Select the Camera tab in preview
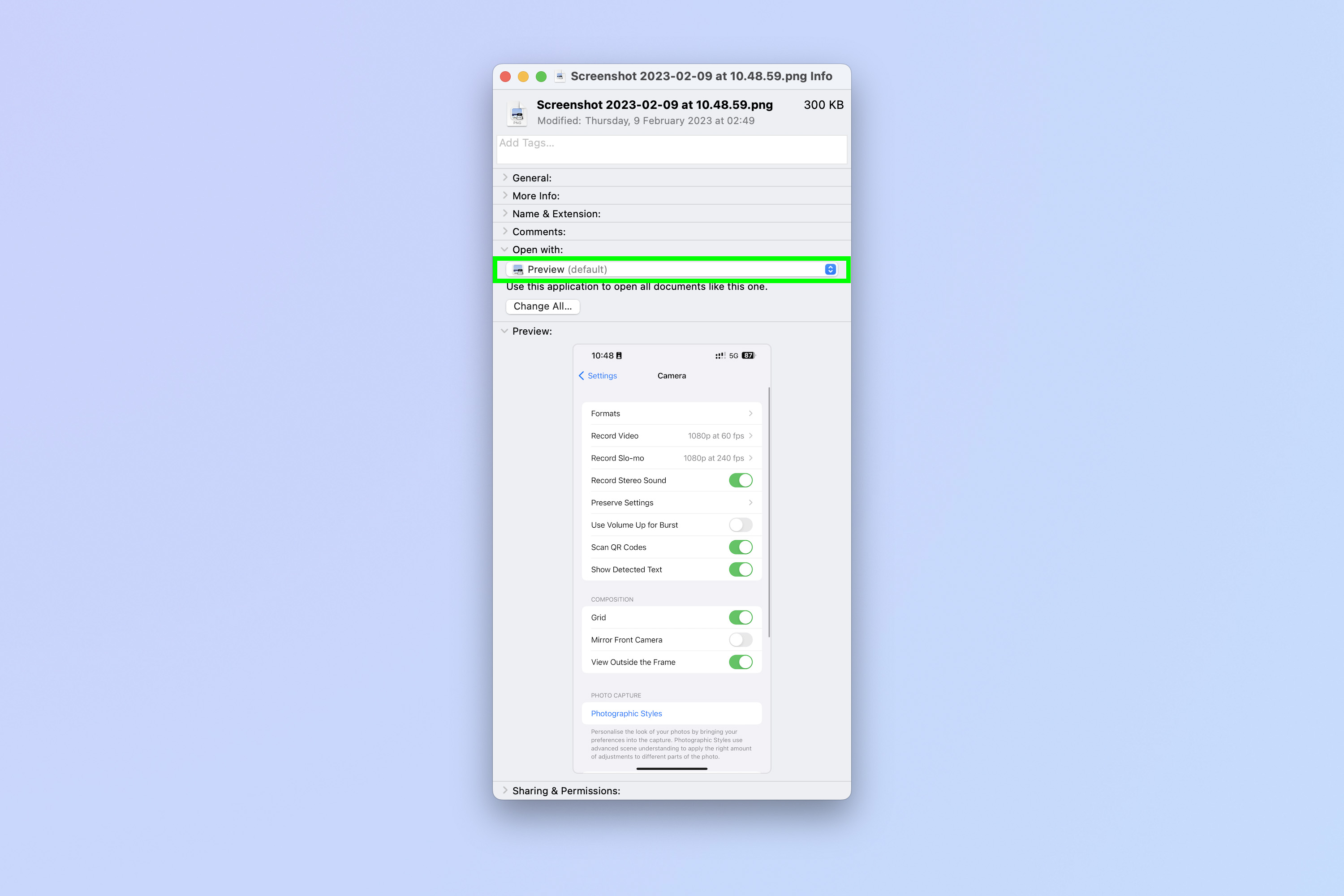 pyautogui.click(x=671, y=375)
